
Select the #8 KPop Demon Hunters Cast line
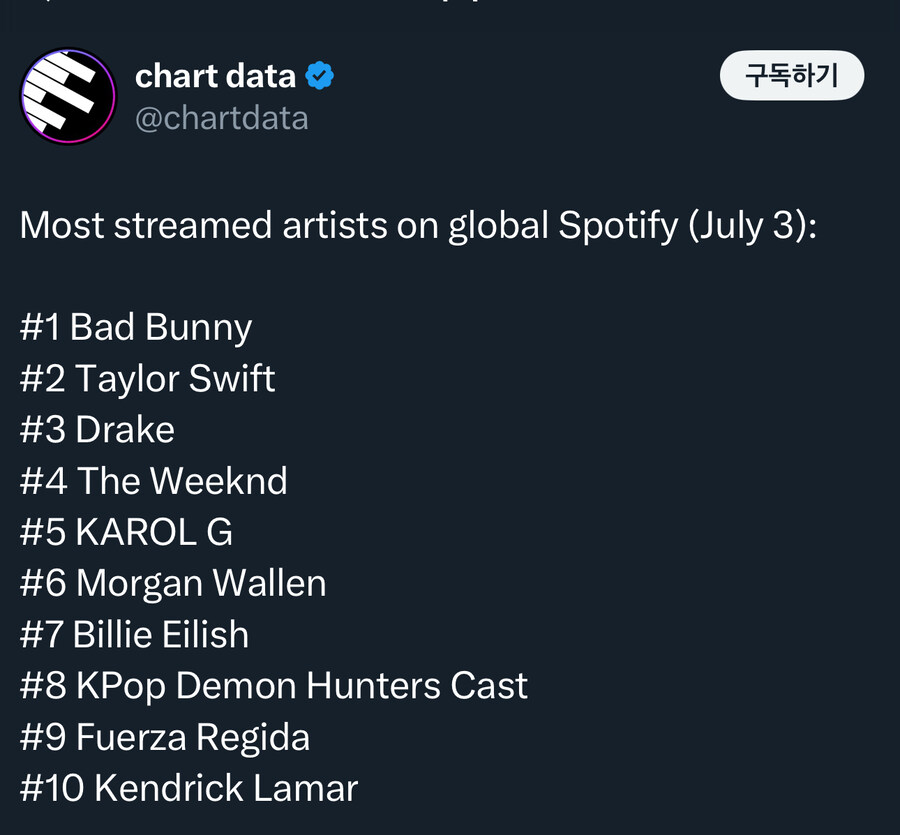[x=274, y=686]
